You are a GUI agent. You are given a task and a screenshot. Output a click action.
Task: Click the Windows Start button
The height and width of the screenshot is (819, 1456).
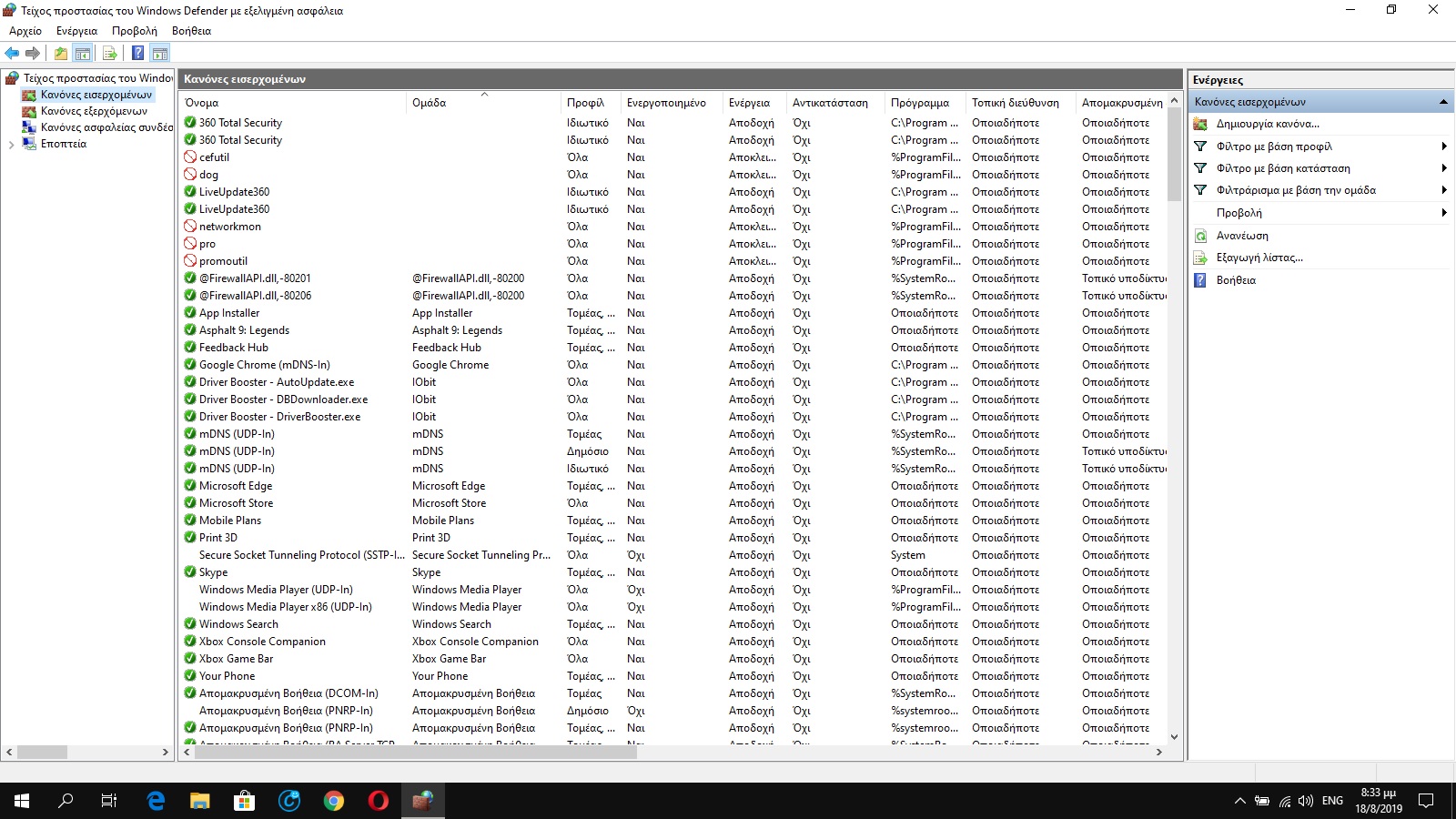[x=22, y=801]
